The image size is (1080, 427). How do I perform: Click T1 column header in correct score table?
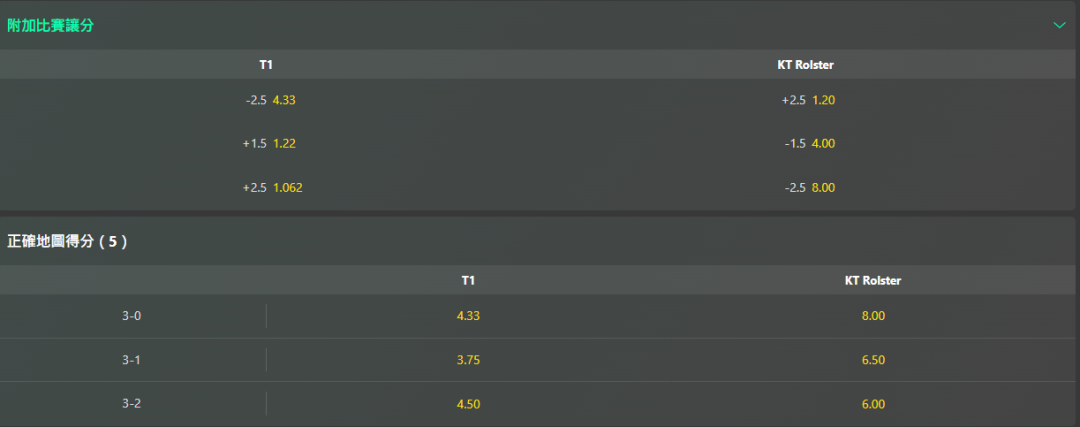[468, 281]
